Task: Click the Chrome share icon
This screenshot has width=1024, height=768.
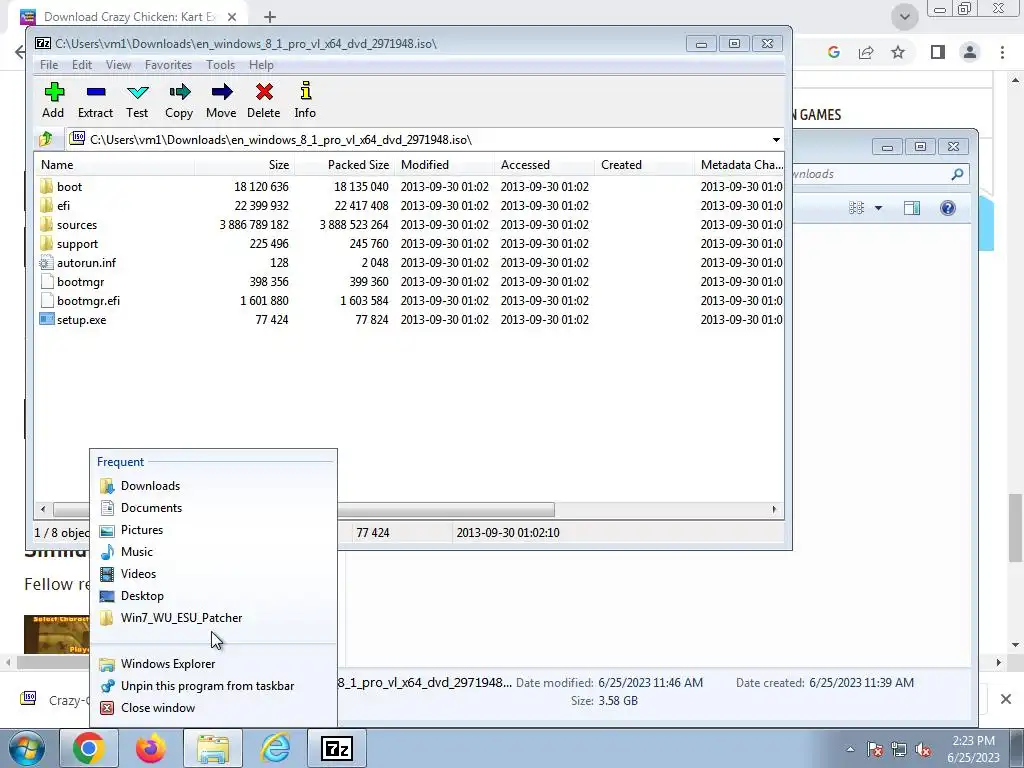Action: [866, 52]
